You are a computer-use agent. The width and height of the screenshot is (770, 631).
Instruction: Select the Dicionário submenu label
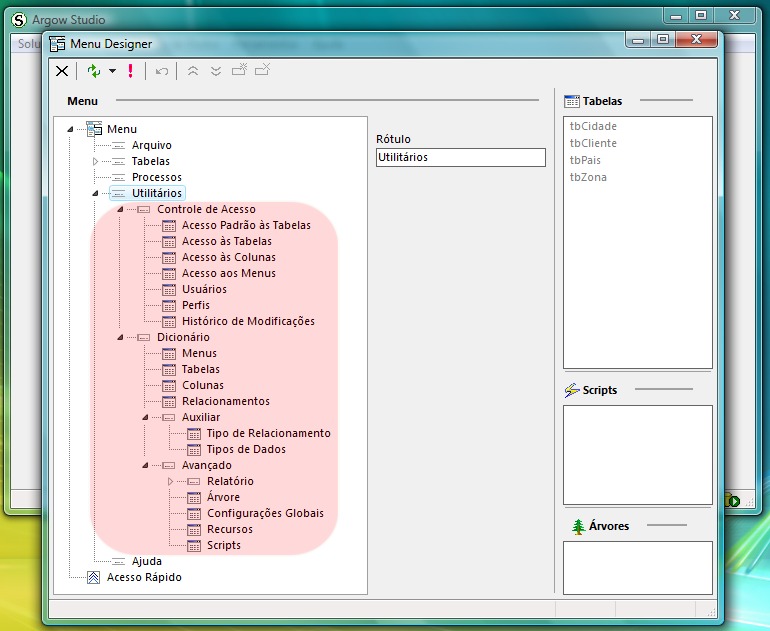[183, 337]
